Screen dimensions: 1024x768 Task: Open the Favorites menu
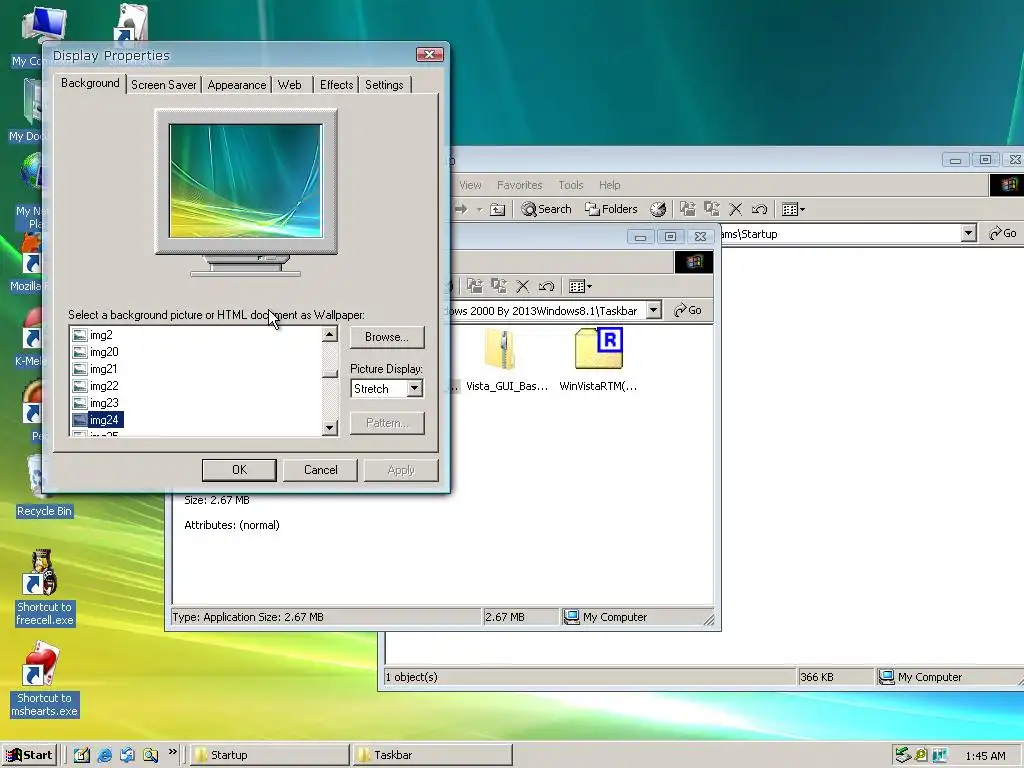[x=519, y=185]
